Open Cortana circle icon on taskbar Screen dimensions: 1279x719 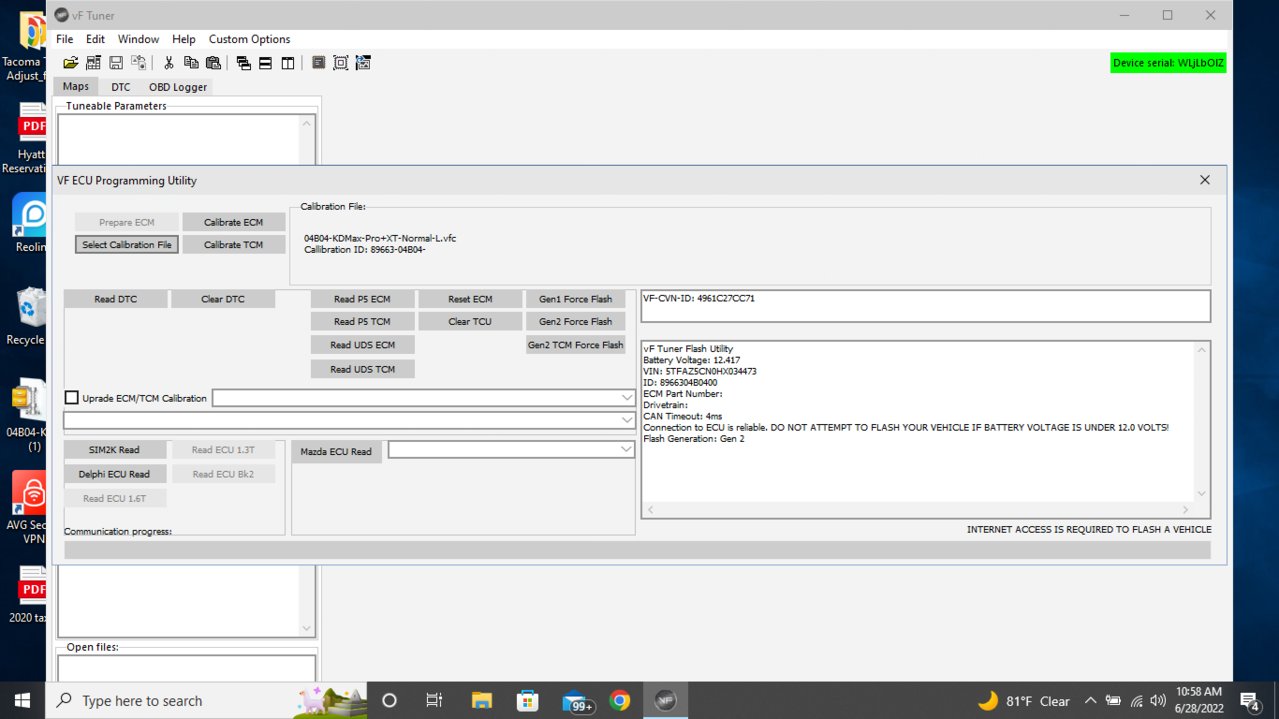pyautogui.click(x=390, y=700)
